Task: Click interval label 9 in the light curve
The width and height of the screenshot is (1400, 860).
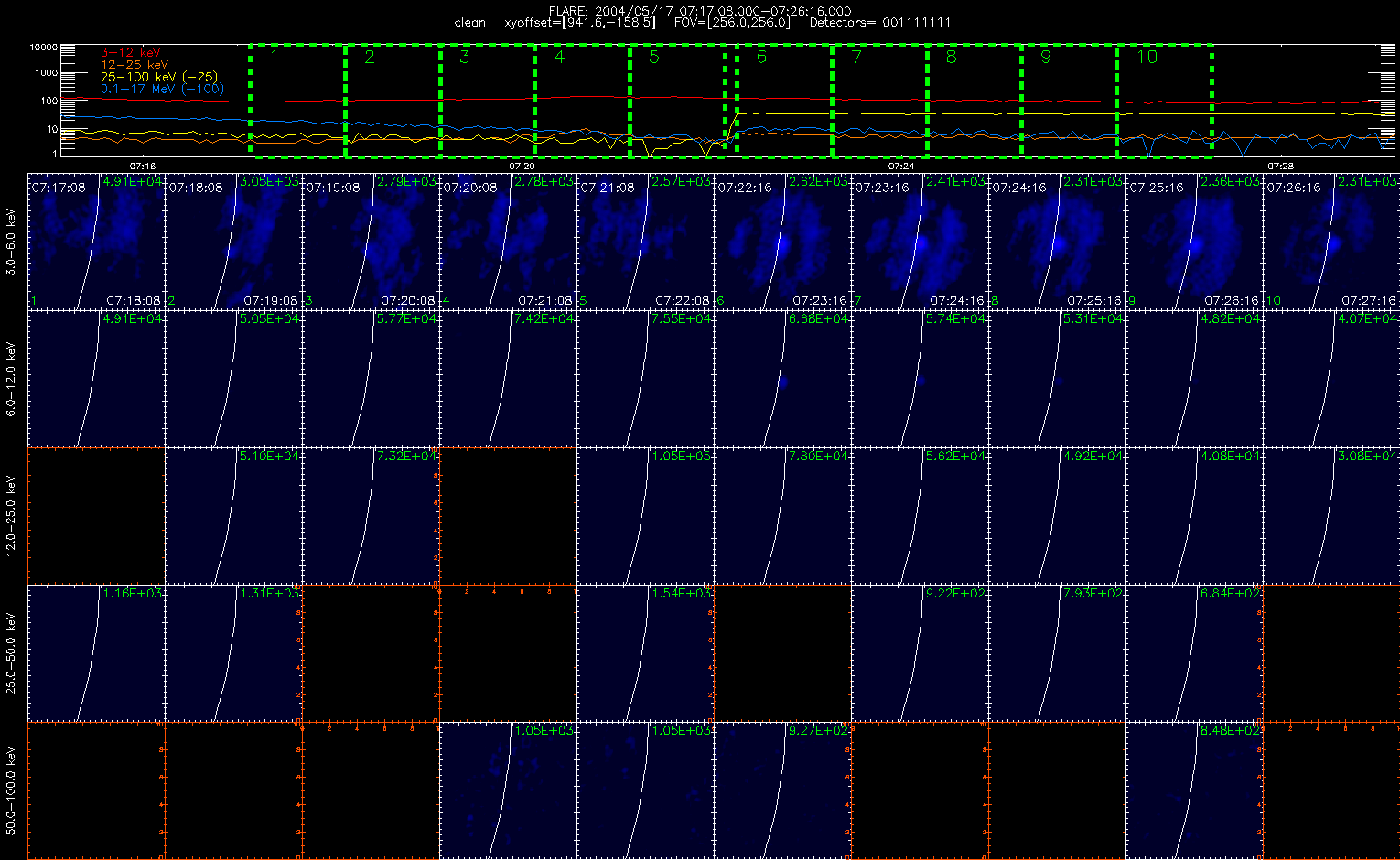Action: [1046, 57]
